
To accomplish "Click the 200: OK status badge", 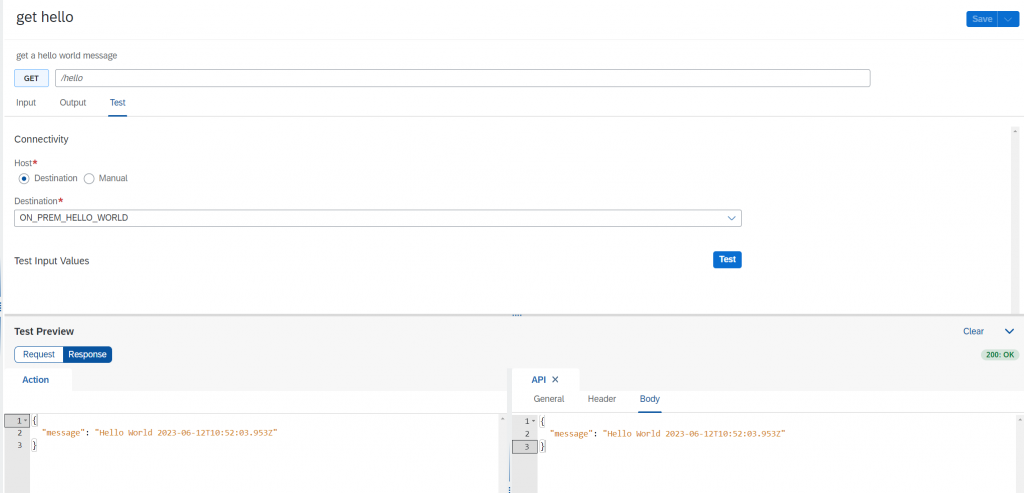I will (x=1000, y=355).
